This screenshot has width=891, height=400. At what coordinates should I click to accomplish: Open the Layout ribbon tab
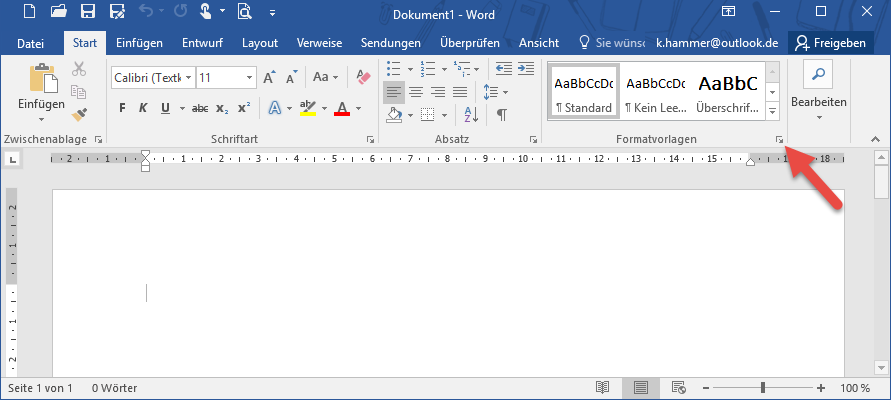(260, 43)
